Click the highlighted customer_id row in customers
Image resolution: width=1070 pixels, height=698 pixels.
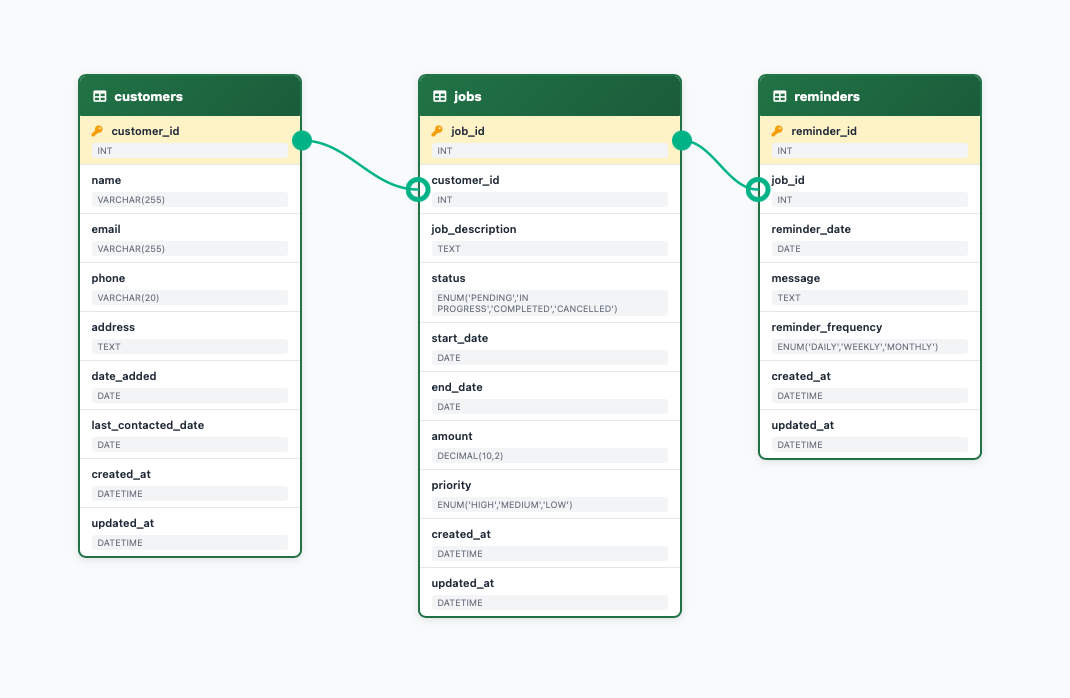click(190, 140)
